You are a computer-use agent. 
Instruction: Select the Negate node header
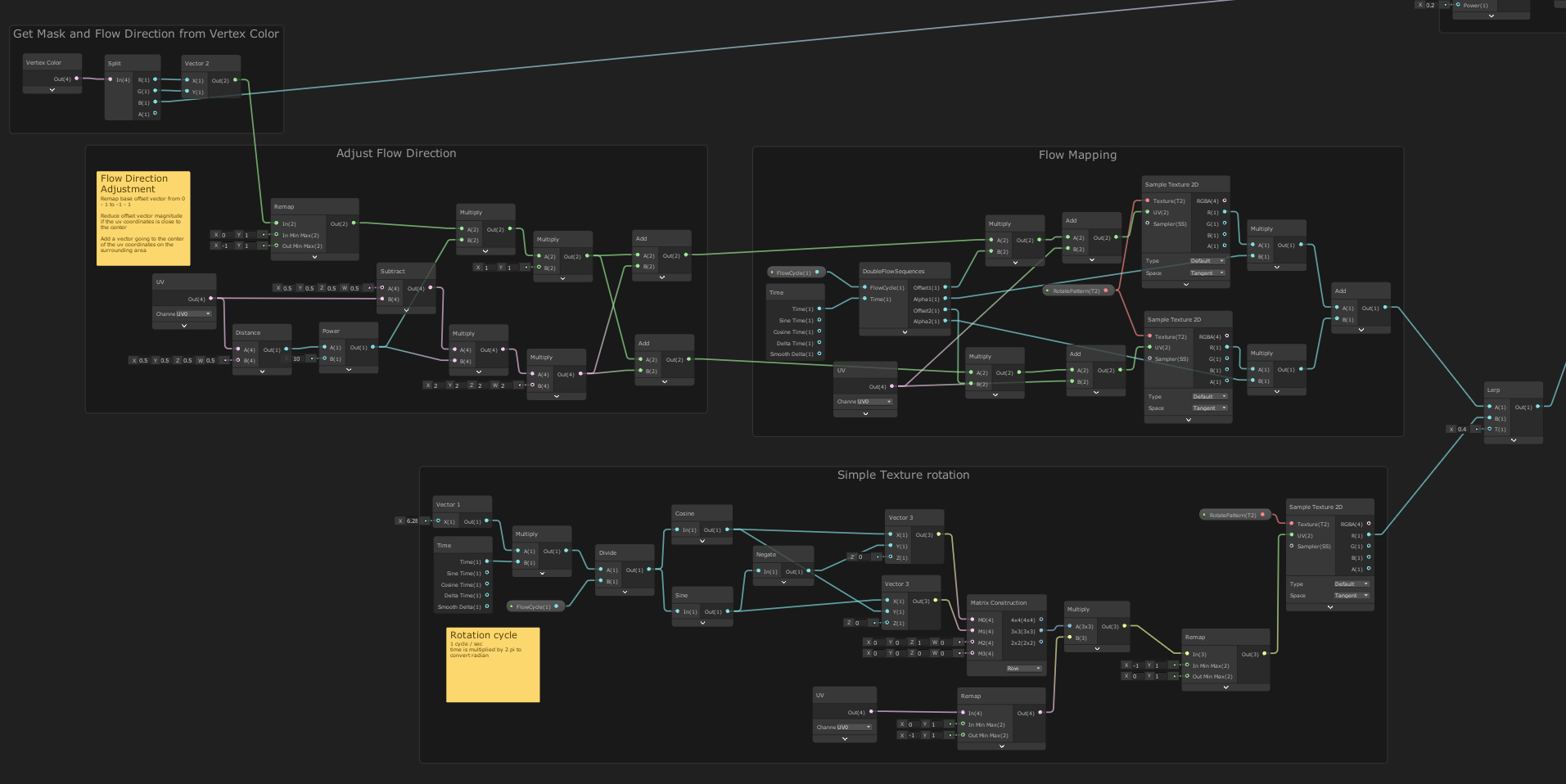pos(783,554)
